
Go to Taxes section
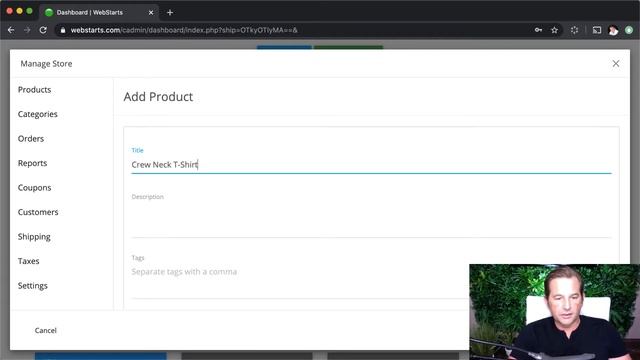[x=28, y=261]
